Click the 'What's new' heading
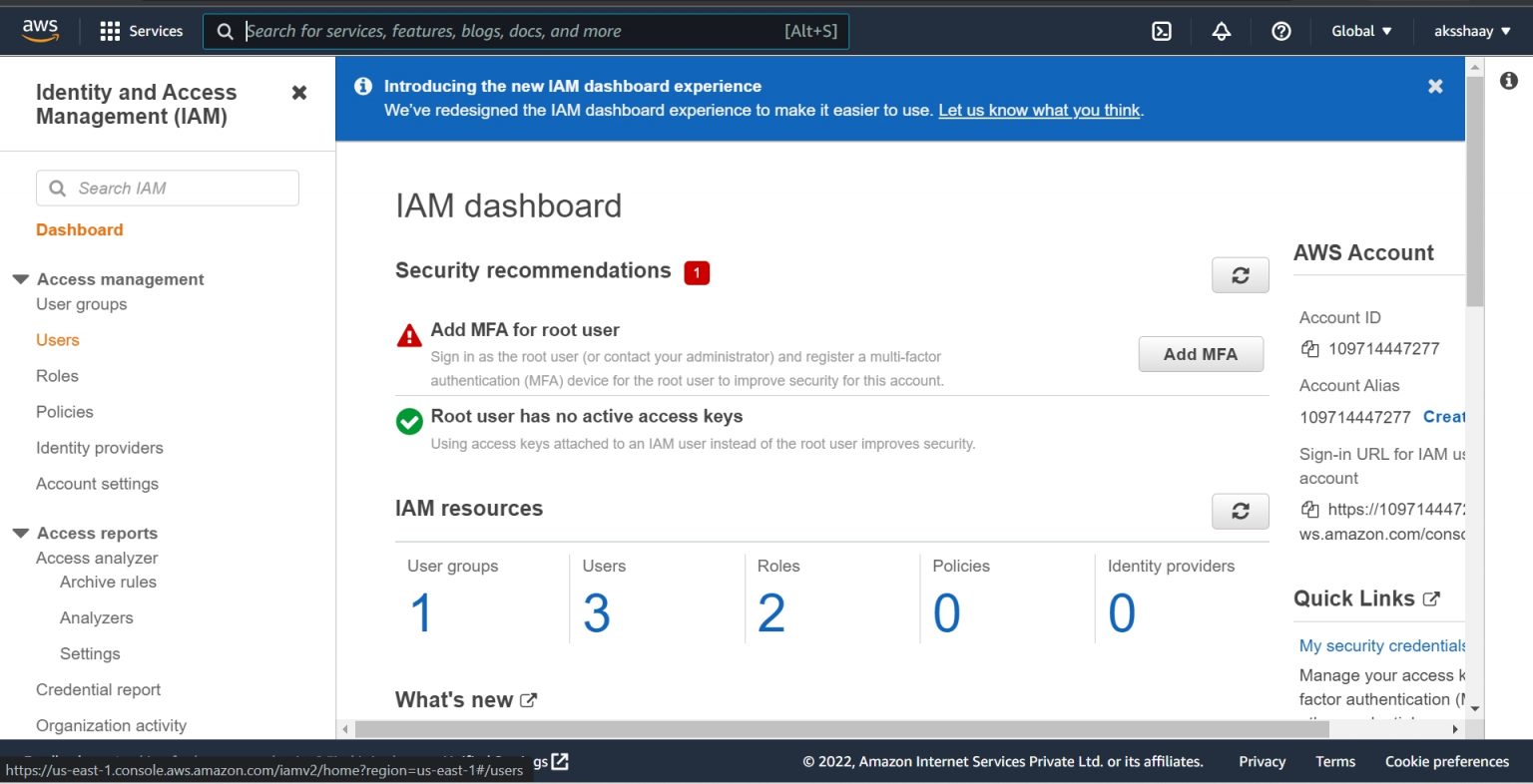The width and height of the screenshot is (1533, 784). point(454,700)
